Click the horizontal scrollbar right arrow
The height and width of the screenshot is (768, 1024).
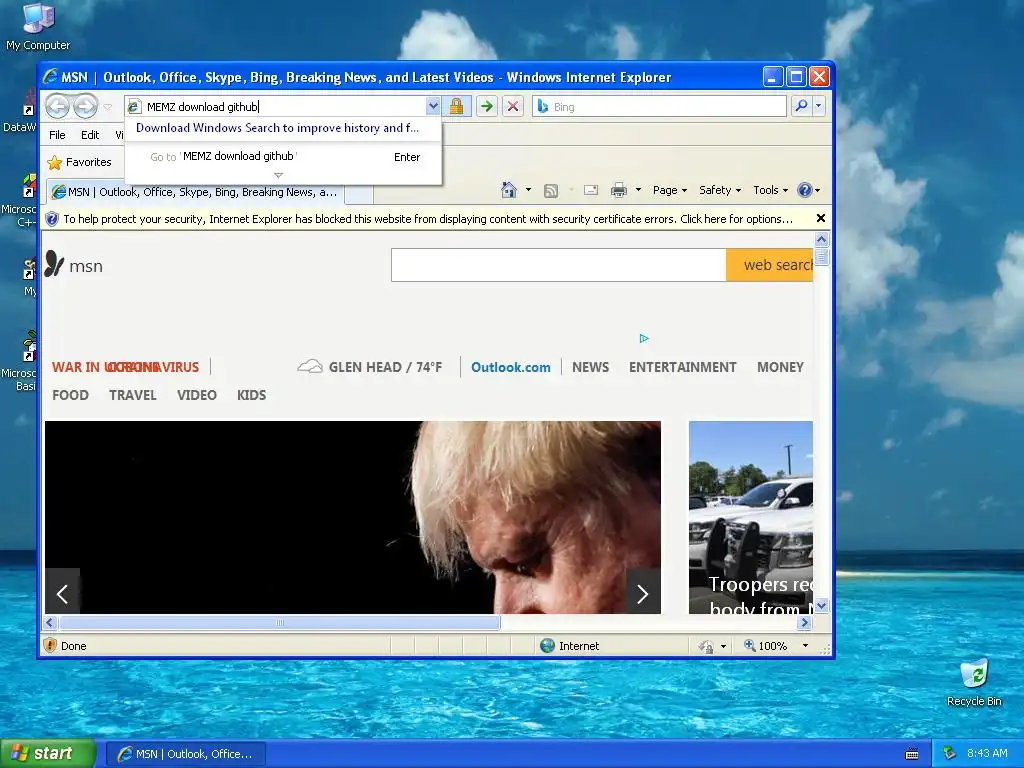(x=805, y=623)
